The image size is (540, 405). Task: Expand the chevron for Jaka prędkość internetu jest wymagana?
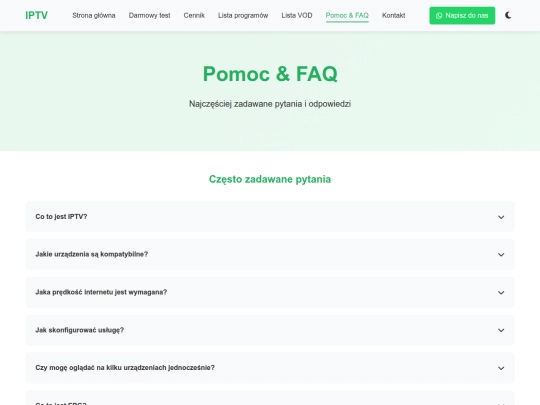tap(501, 292)
